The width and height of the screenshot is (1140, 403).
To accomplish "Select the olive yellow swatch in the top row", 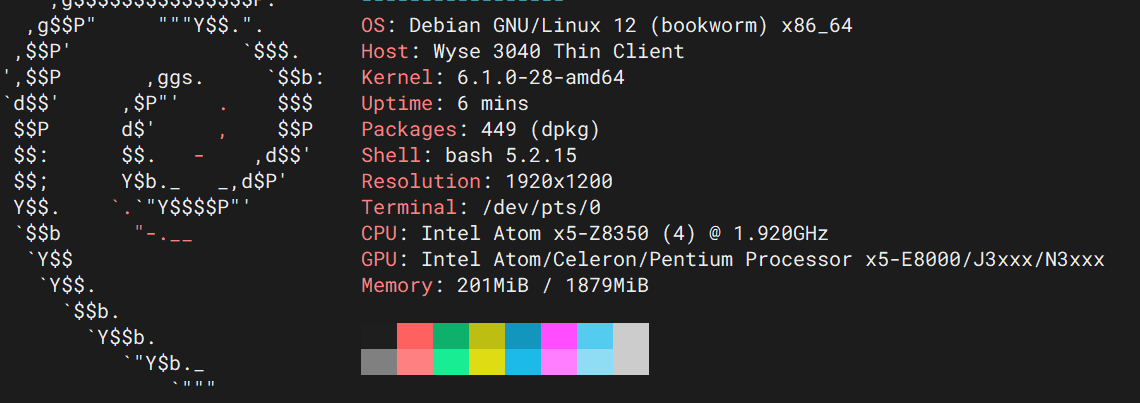I will (487, 335).
